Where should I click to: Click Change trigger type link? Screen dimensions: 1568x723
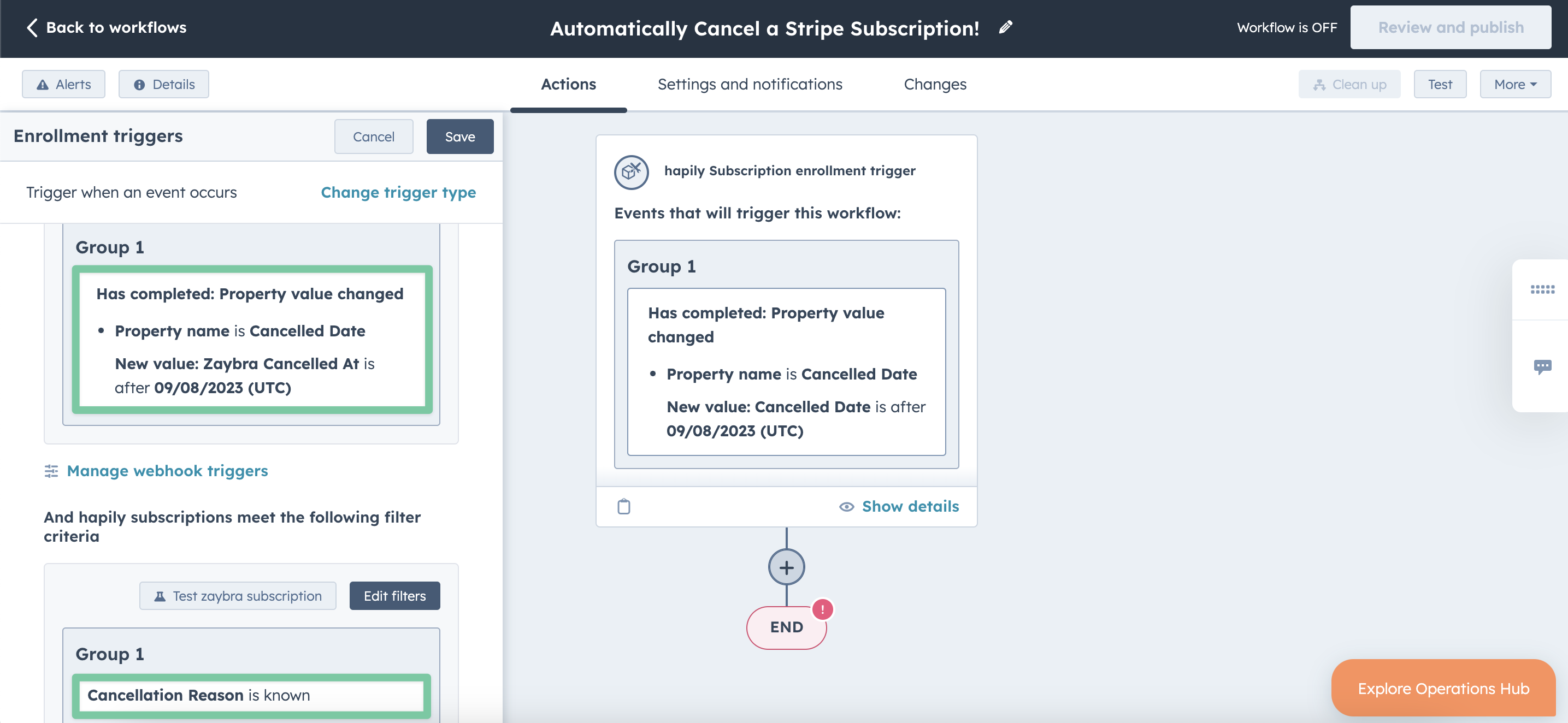tap(398, 192)
